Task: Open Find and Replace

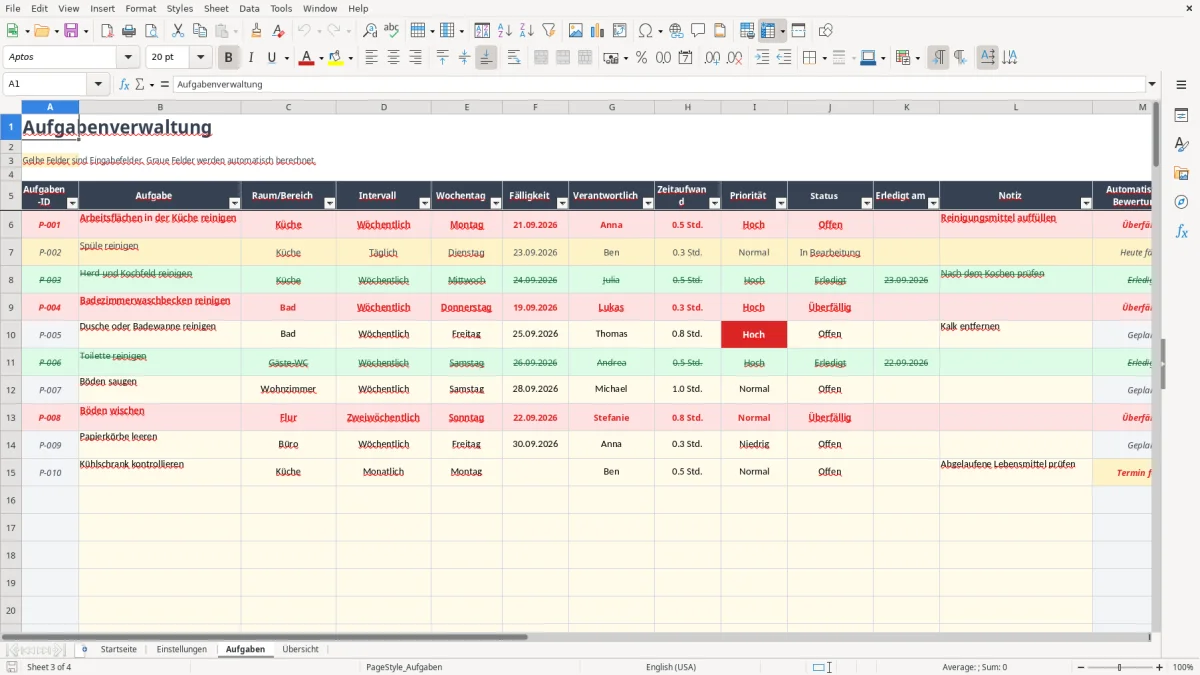Action: click(369, 31)
